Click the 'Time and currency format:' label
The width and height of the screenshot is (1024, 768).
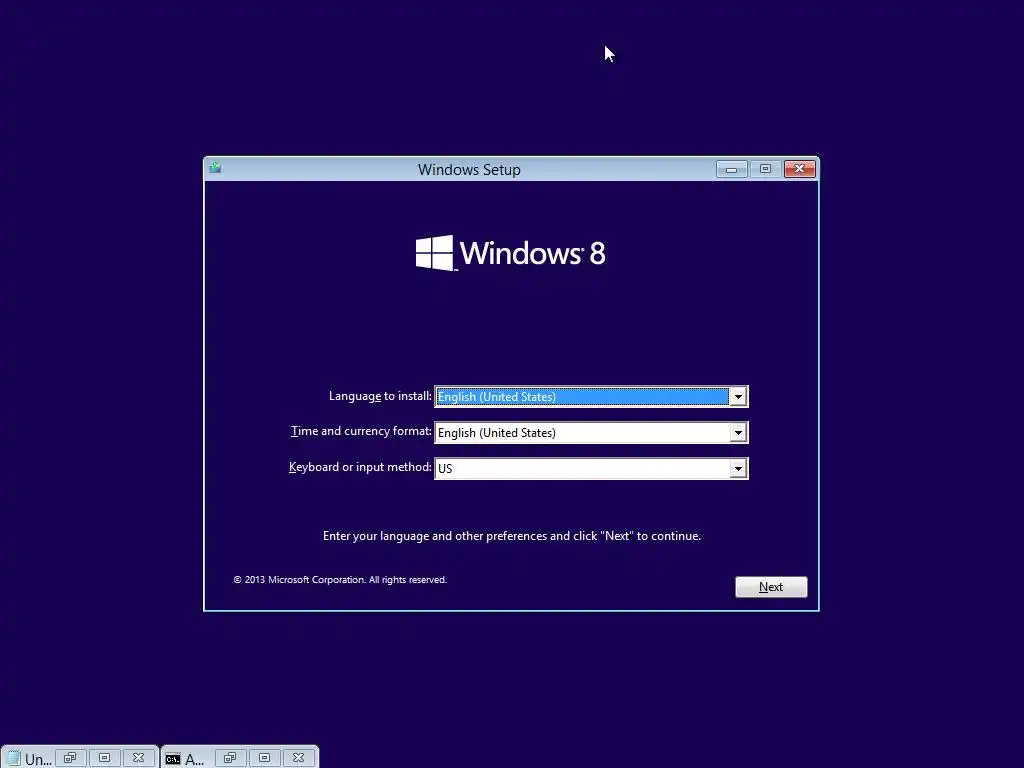click(361, 431)
